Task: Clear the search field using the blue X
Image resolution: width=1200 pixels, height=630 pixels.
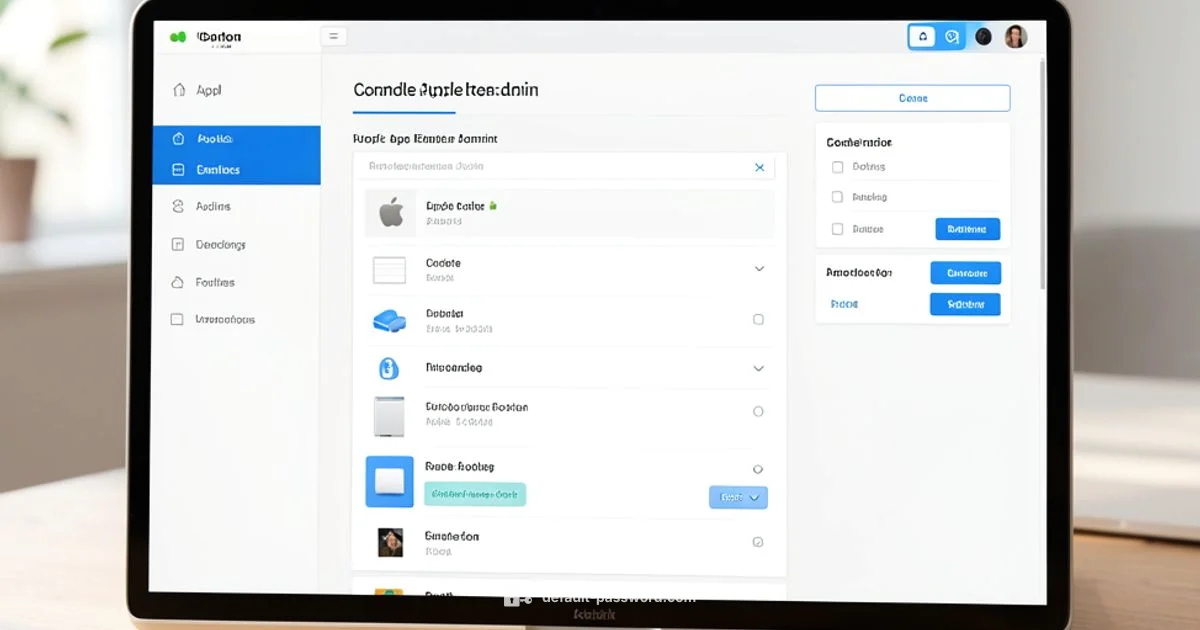Action: [x=759, y=167]
